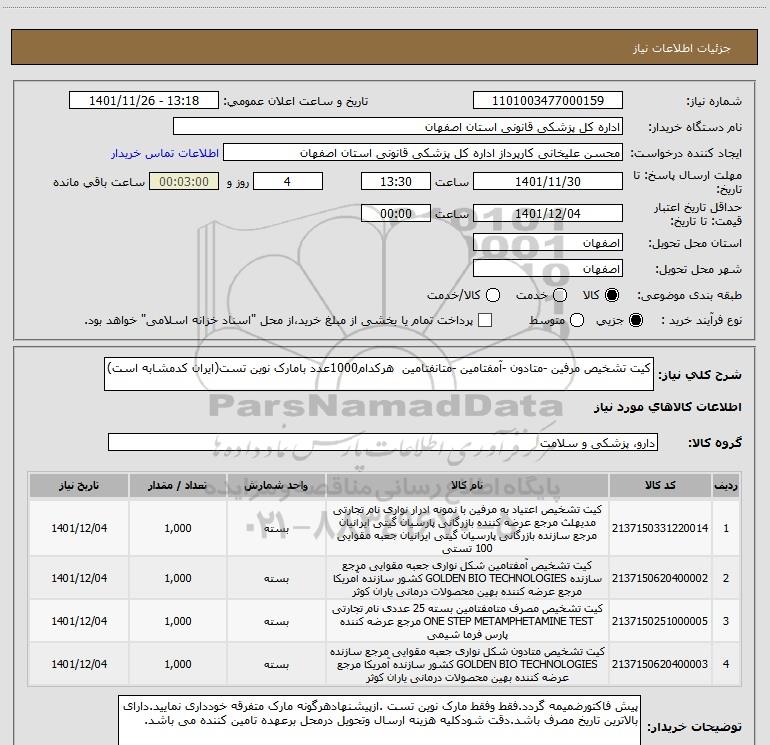This screenshot has width=770, height=745.
Task: Select the خدمت radio button
Action: point(560,295)
